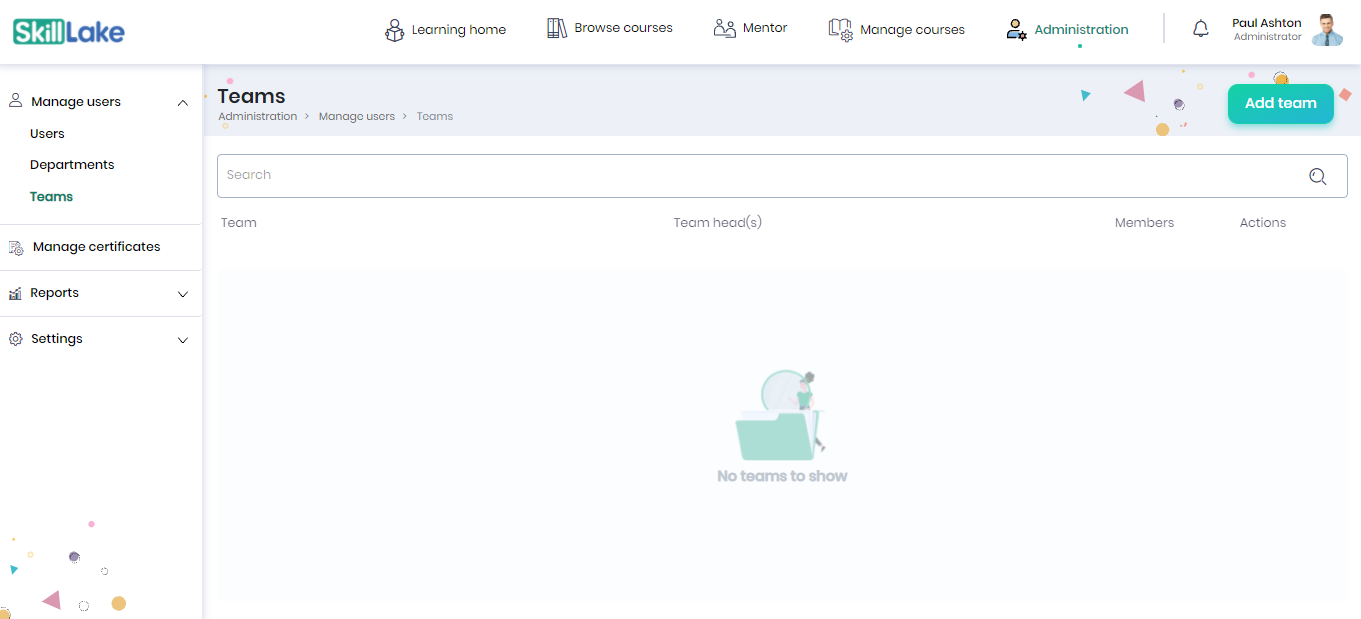The width and height of the screenshot is (1361, 619).
Task: Click the Paul Ashton username text
Action: tap(1267, 23)
